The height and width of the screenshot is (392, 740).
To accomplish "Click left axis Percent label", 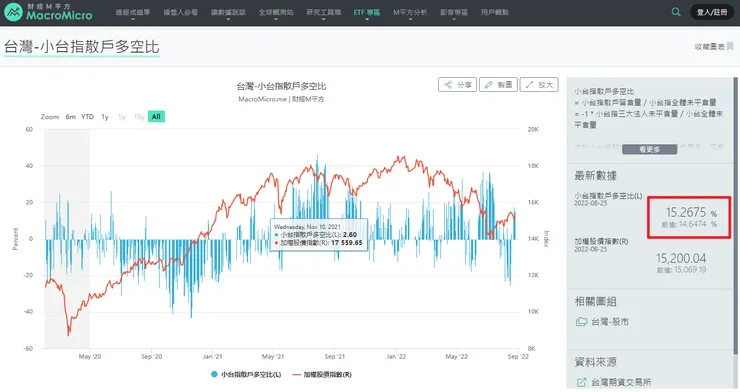I will (15, 239).
